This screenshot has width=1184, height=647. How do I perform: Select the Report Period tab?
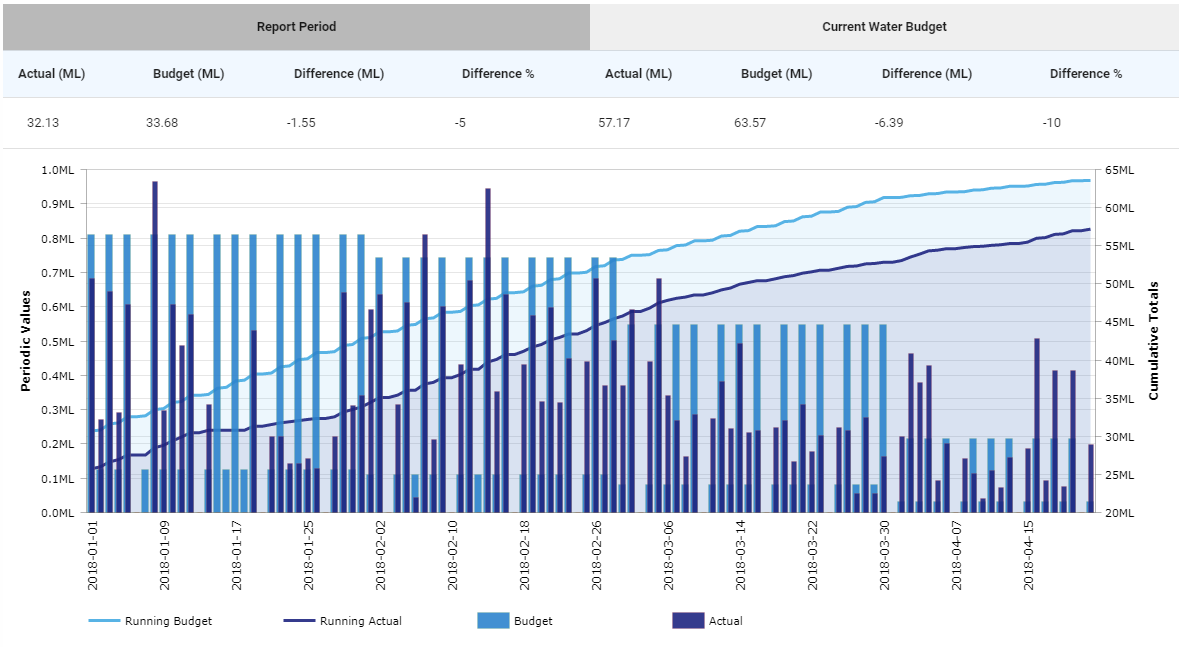click(x=295, y=27)
